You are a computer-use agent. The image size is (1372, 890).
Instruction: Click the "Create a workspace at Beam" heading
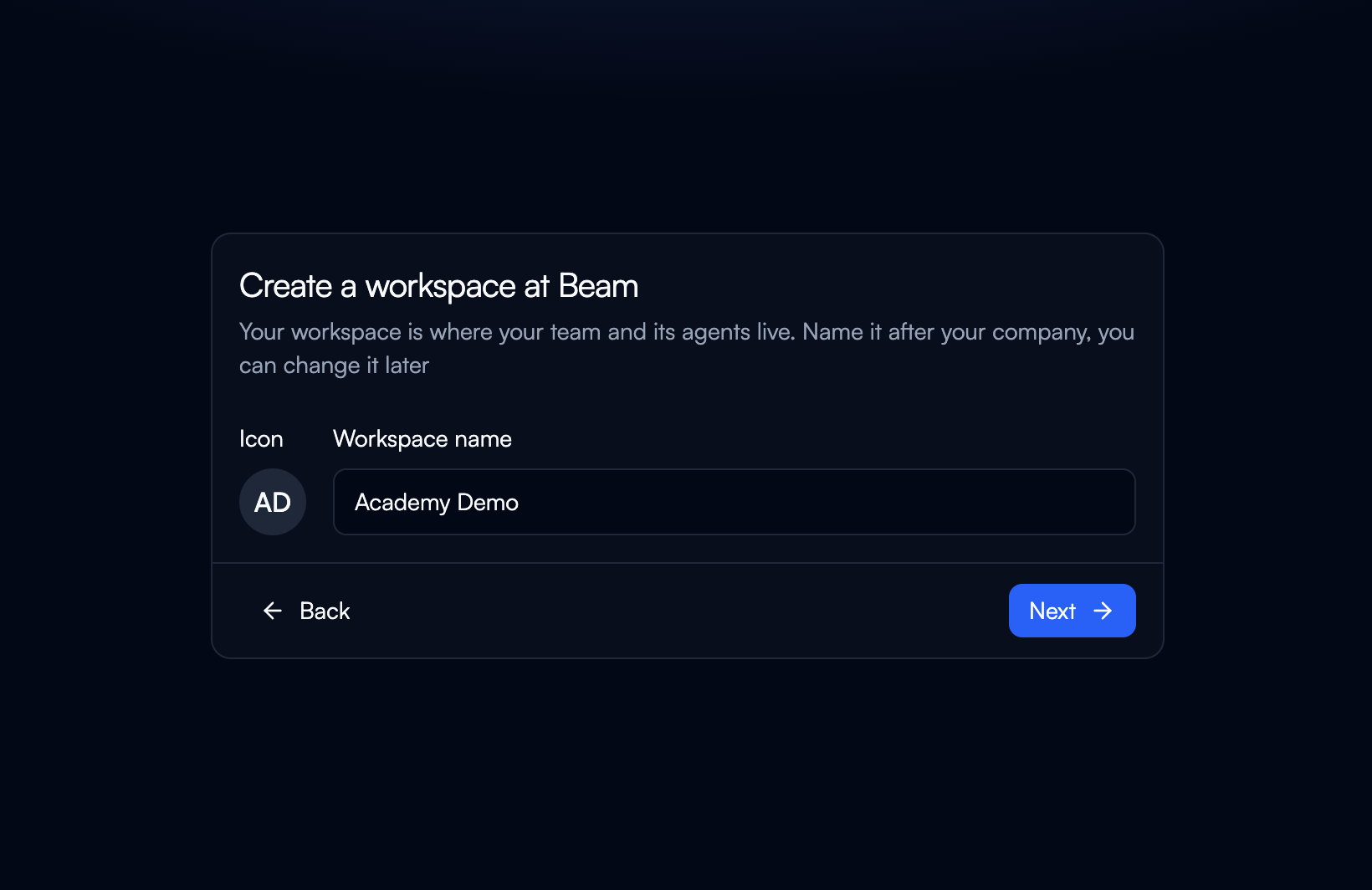click(x=438, y=286)
